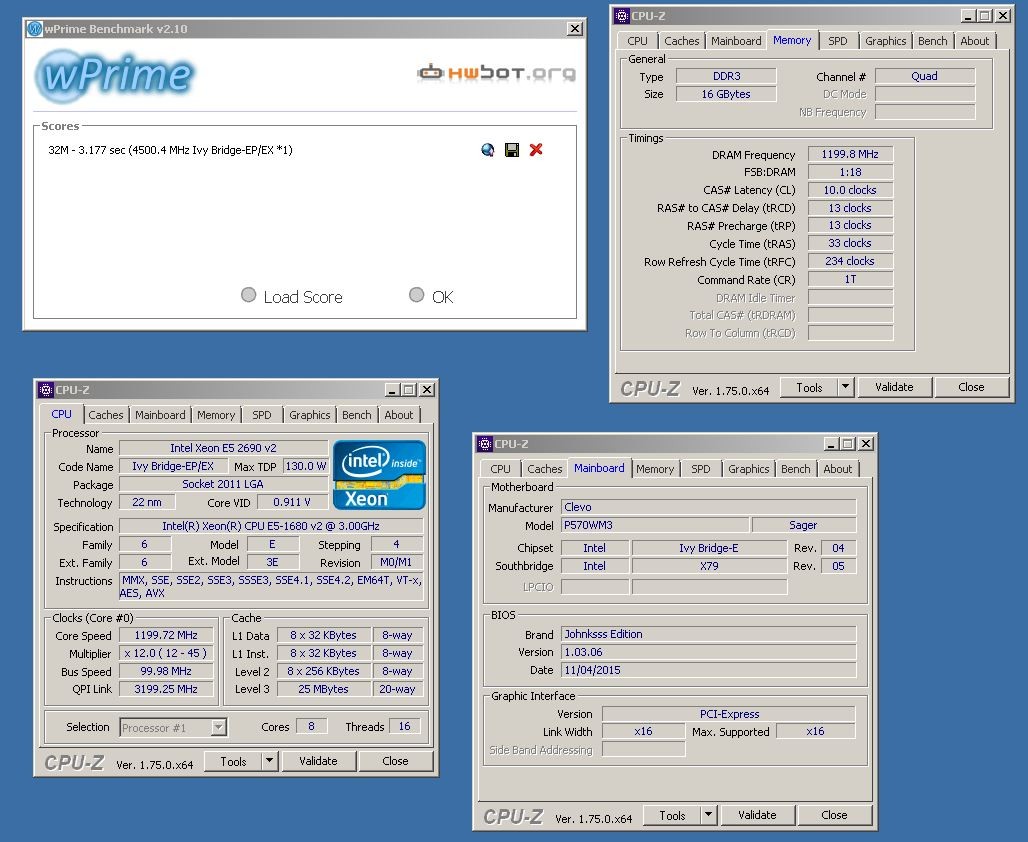Viewport: 1028px width, 842px height.
Task: Click the Close button in the Memory window
Action: pos(971,387)
